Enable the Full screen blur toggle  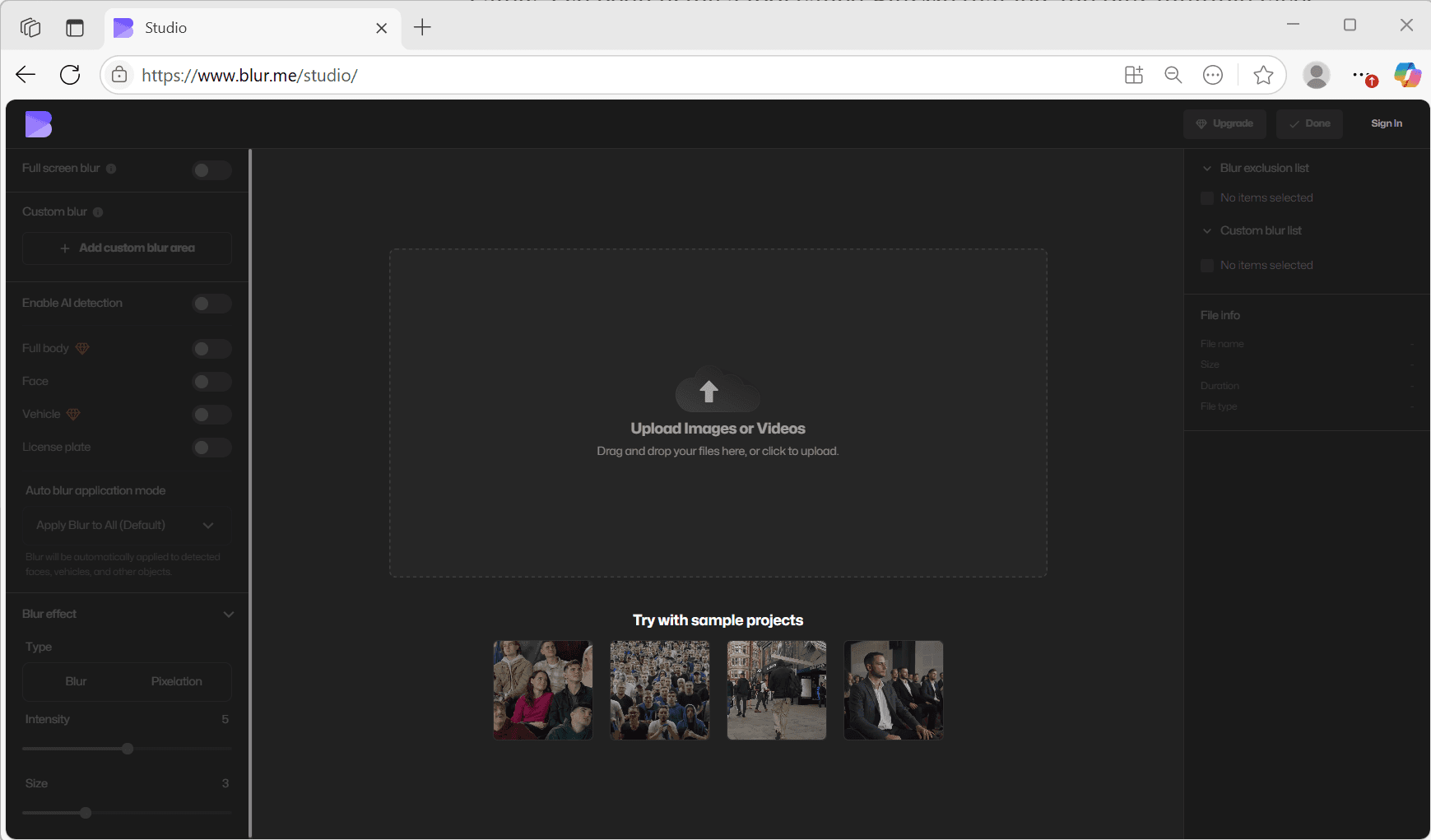(211, 170)
